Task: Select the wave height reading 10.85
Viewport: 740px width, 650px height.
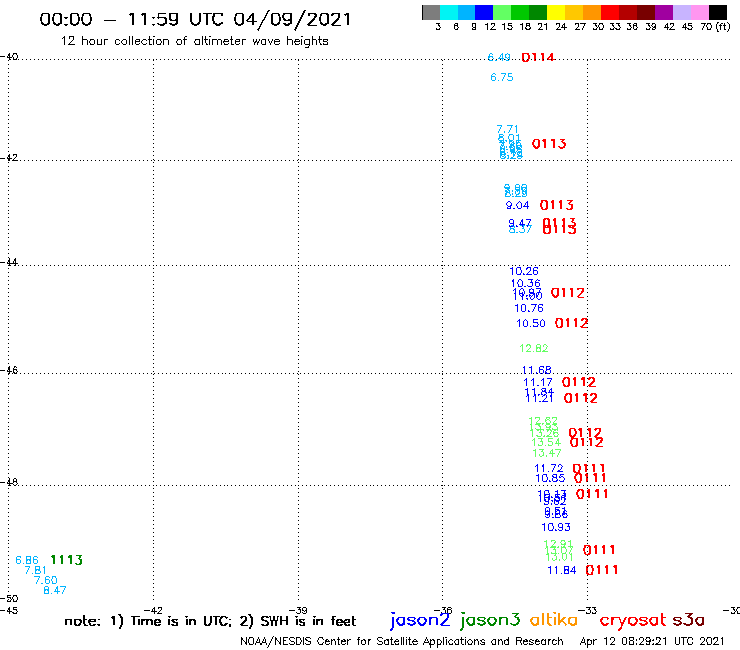Action: (x=550, y=478)
